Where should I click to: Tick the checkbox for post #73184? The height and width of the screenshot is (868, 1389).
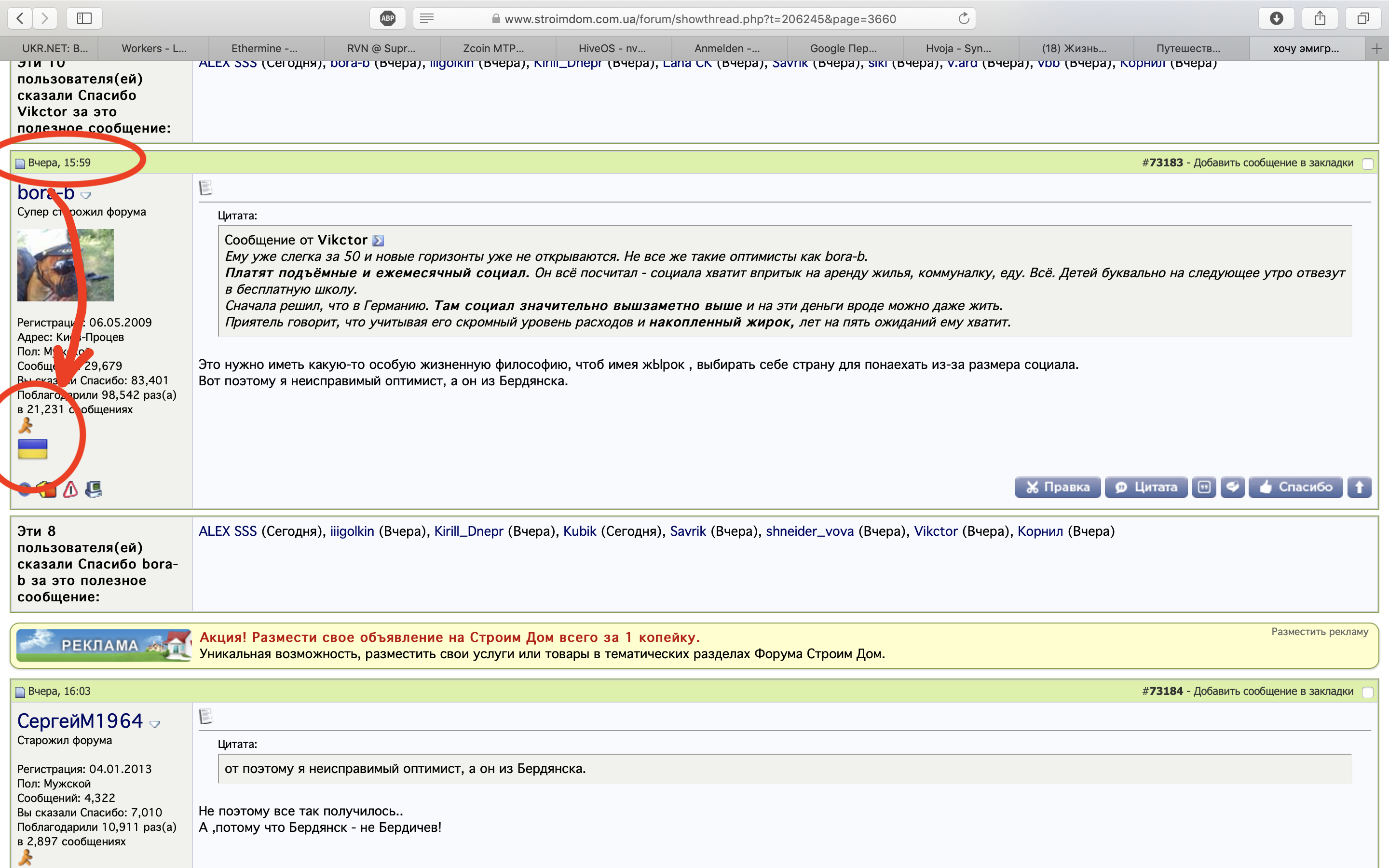coord(1368,692)
